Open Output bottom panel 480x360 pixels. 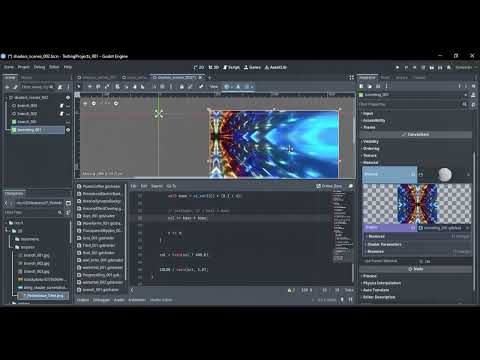[x=83, y=300]
